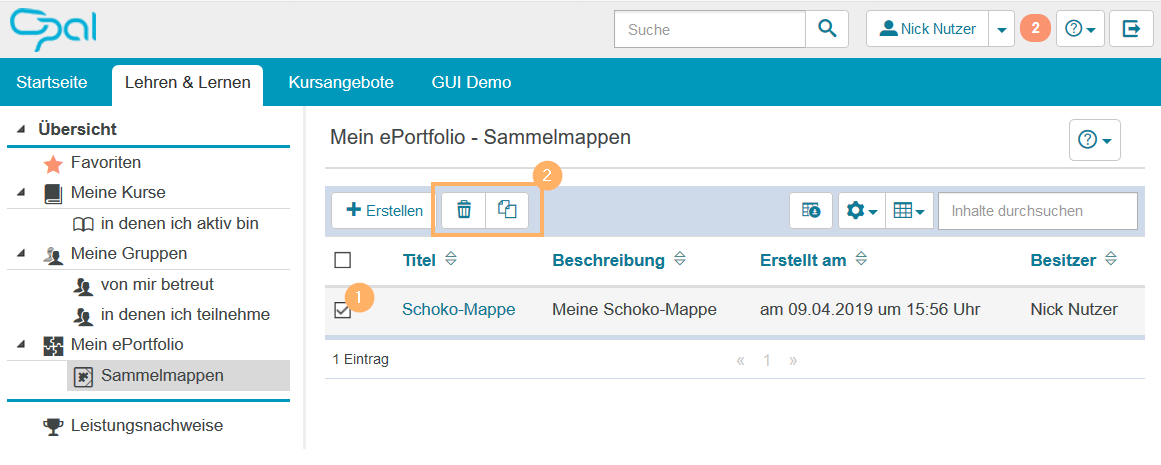The height and width of the screenshot is (465, 1161).
Task: Open Leistungsnachweise trophy item
Action: tap(146, 426)
